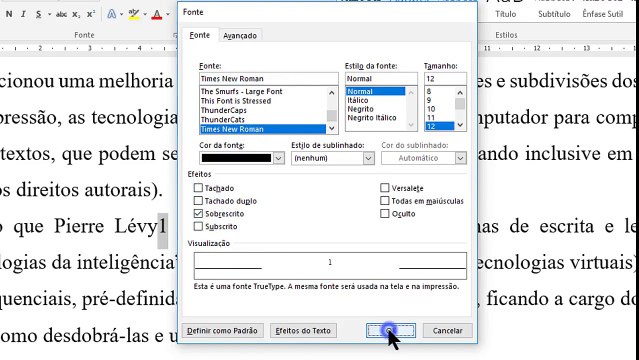Apply underline (S) in the ribbon
Image resolution: width=639 pixels, height=360 pixels.
click(x=38, y=14)
